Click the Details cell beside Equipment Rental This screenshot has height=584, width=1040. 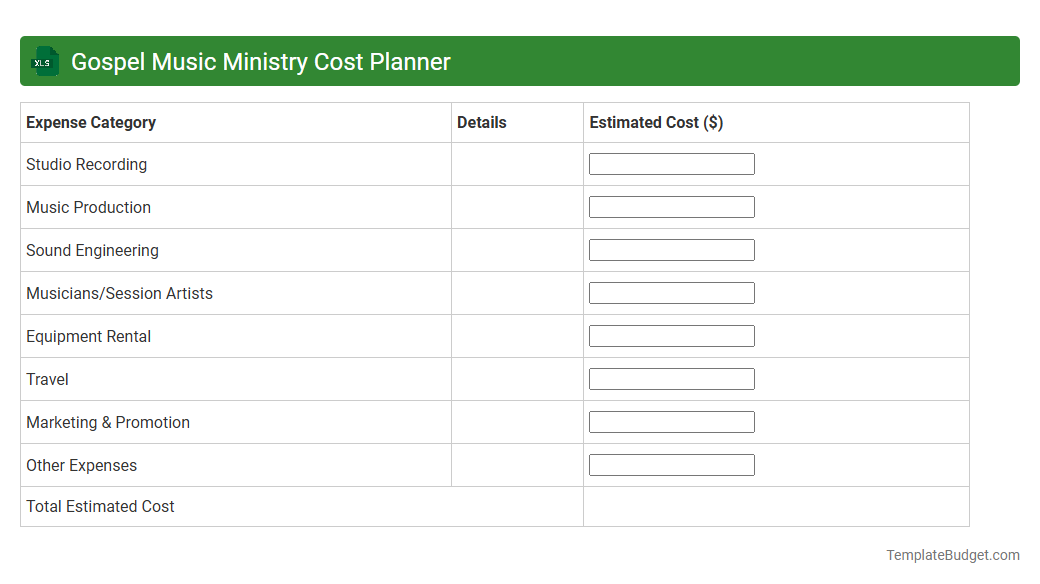[x=517, y=336]
